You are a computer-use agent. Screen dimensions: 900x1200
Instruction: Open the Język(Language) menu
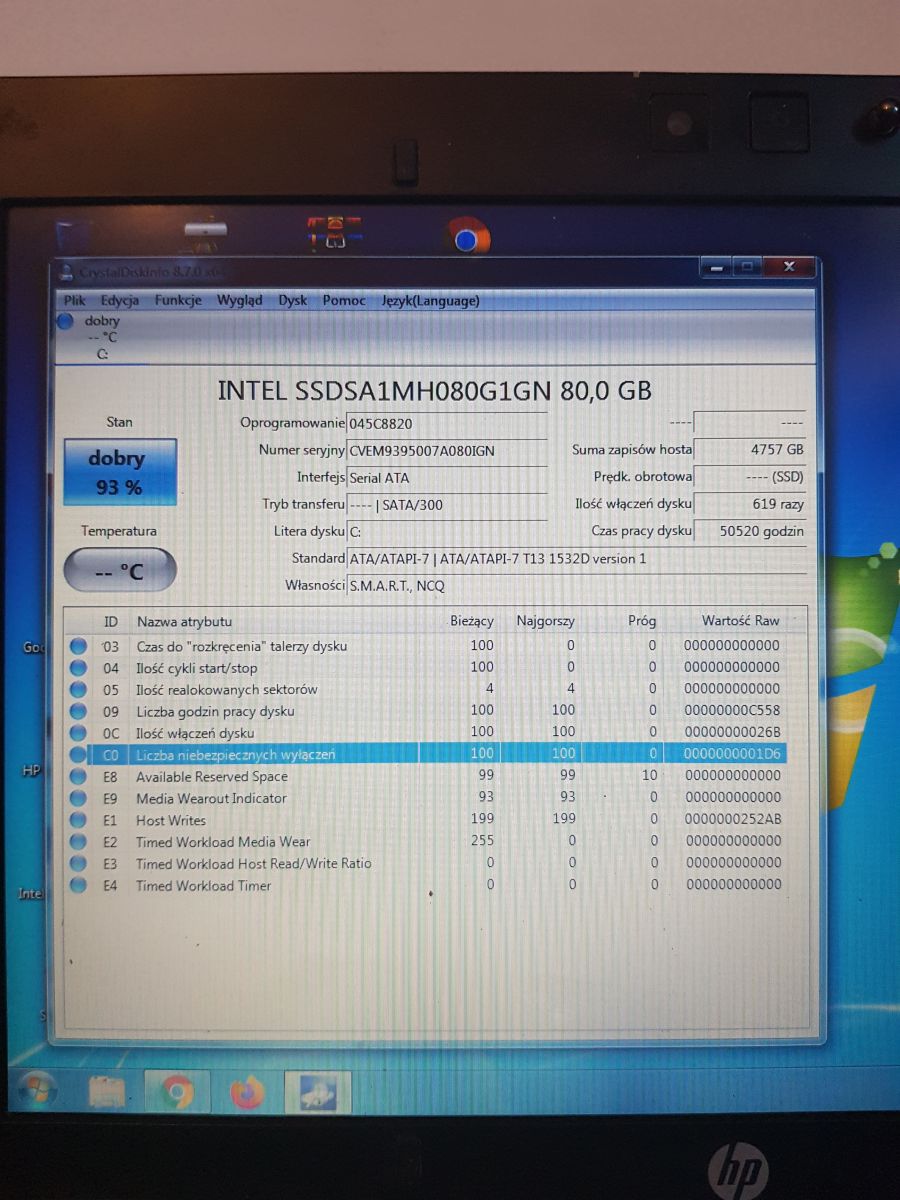(430, 300)
